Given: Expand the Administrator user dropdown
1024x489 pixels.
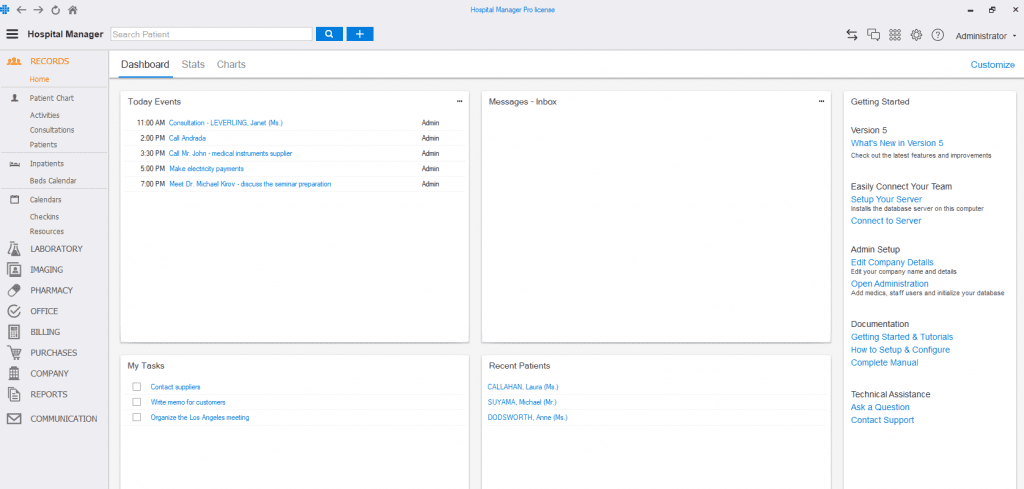Looking at the screenshot, I should coord(985,35).
